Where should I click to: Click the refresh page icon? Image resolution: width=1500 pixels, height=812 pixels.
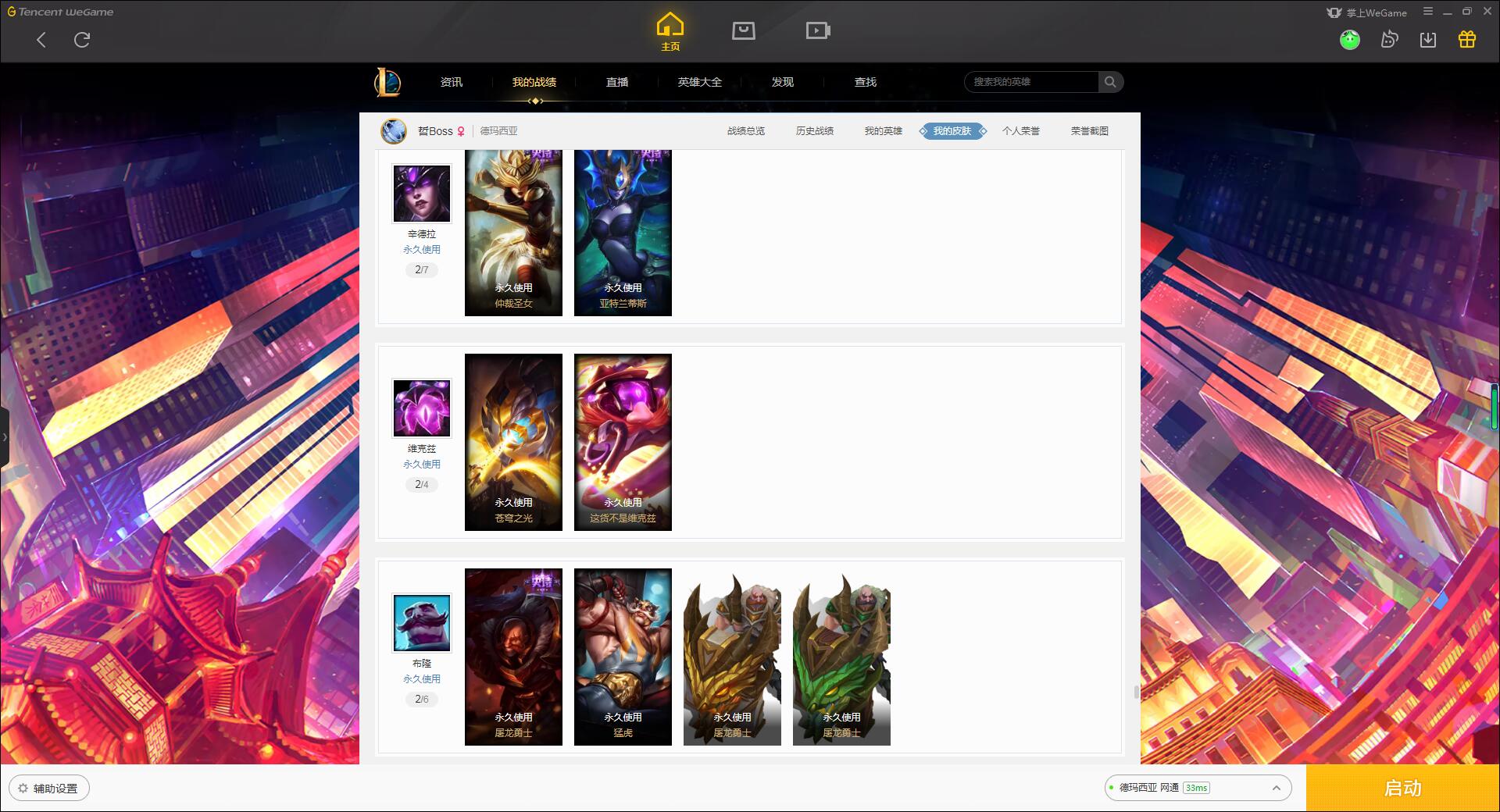click(82, 40)
